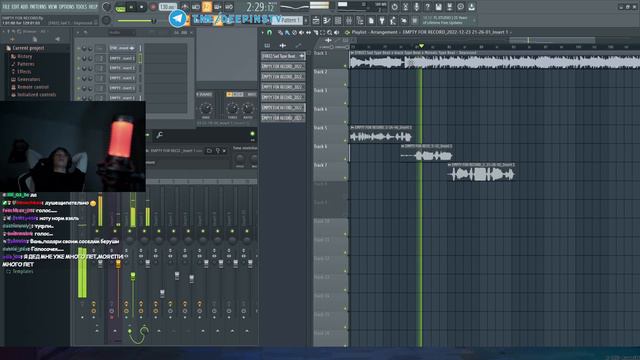Click the wrench icon in channel settings
Screen dimensions: 640x360
pyautogui.click(x=160, y=135)
